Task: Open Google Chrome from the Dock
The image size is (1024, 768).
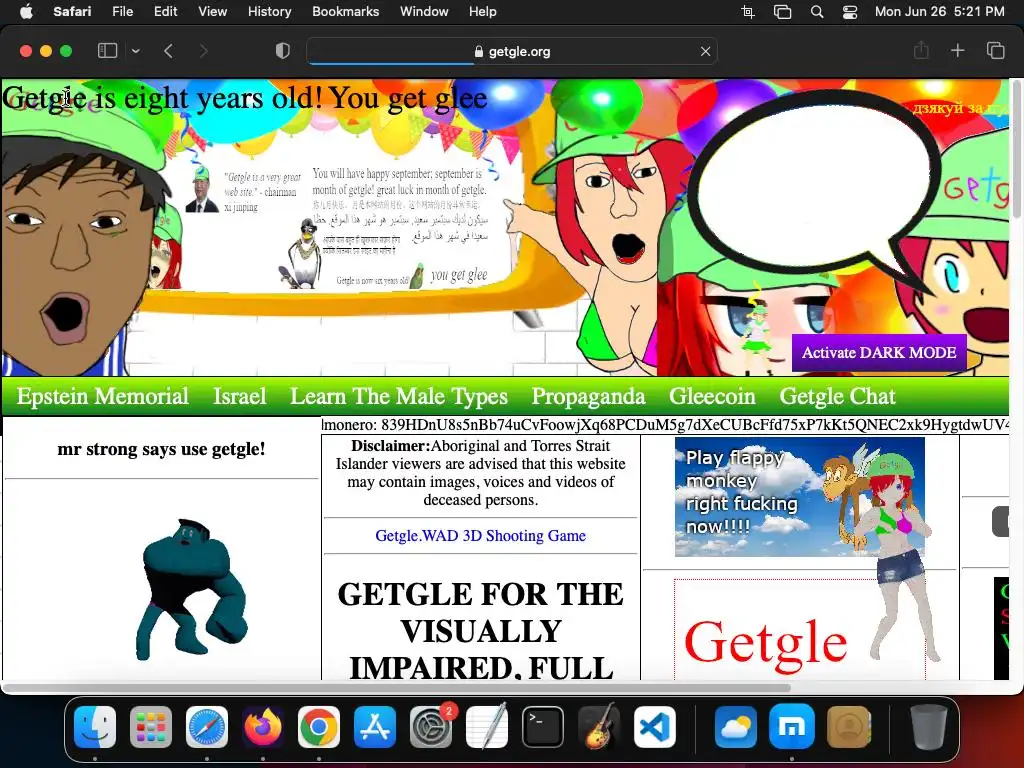Action: pos(319,727)
